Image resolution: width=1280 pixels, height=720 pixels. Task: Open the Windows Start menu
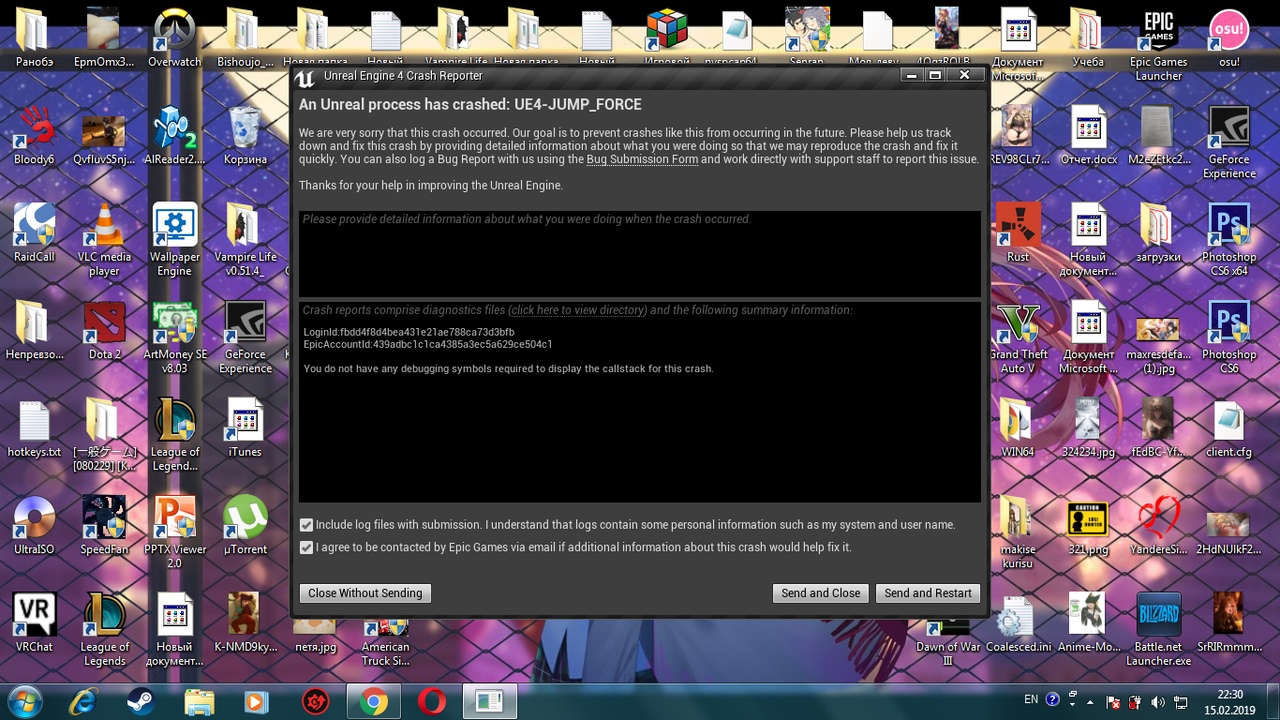click(24, 701)
